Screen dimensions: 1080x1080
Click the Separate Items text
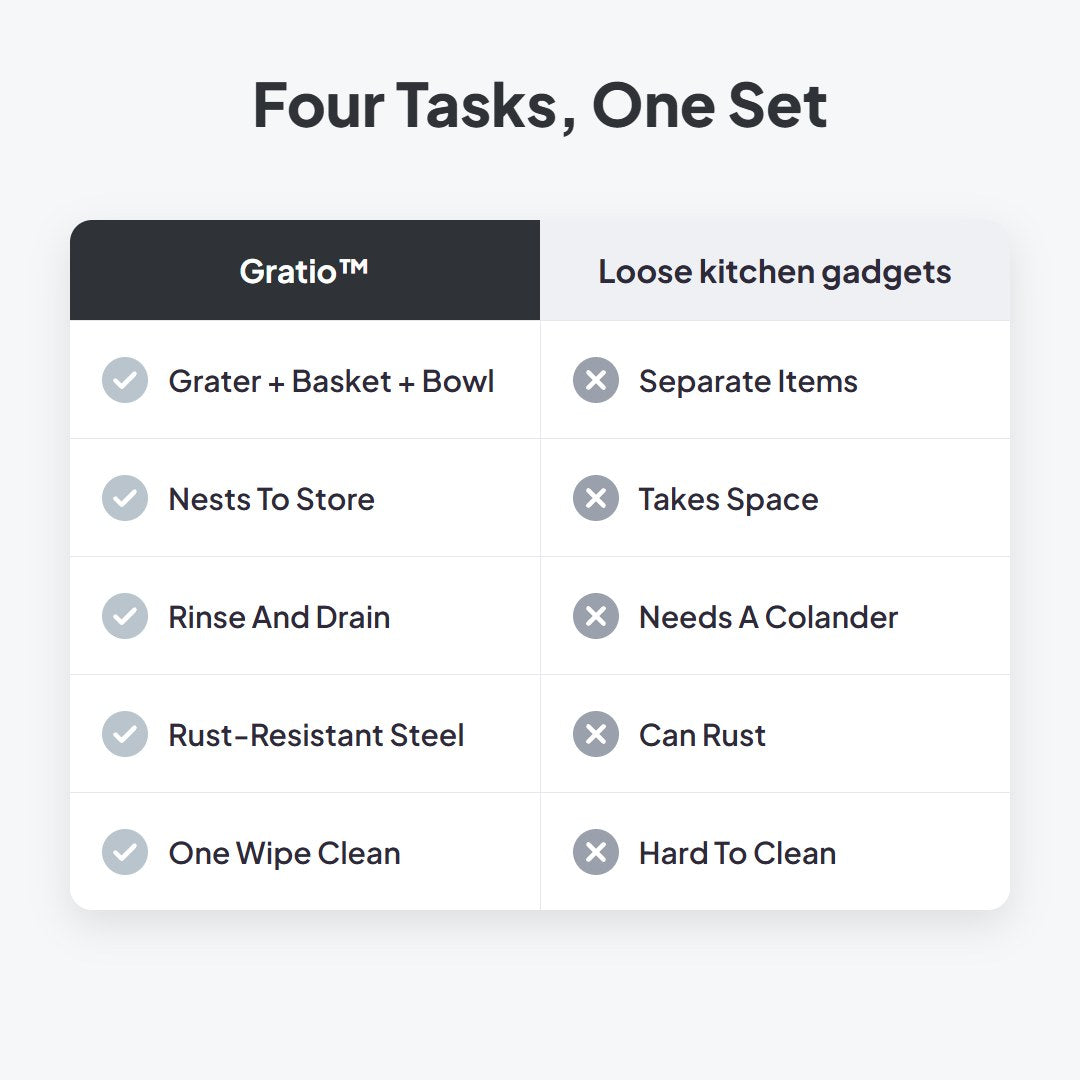pos(748,382)
